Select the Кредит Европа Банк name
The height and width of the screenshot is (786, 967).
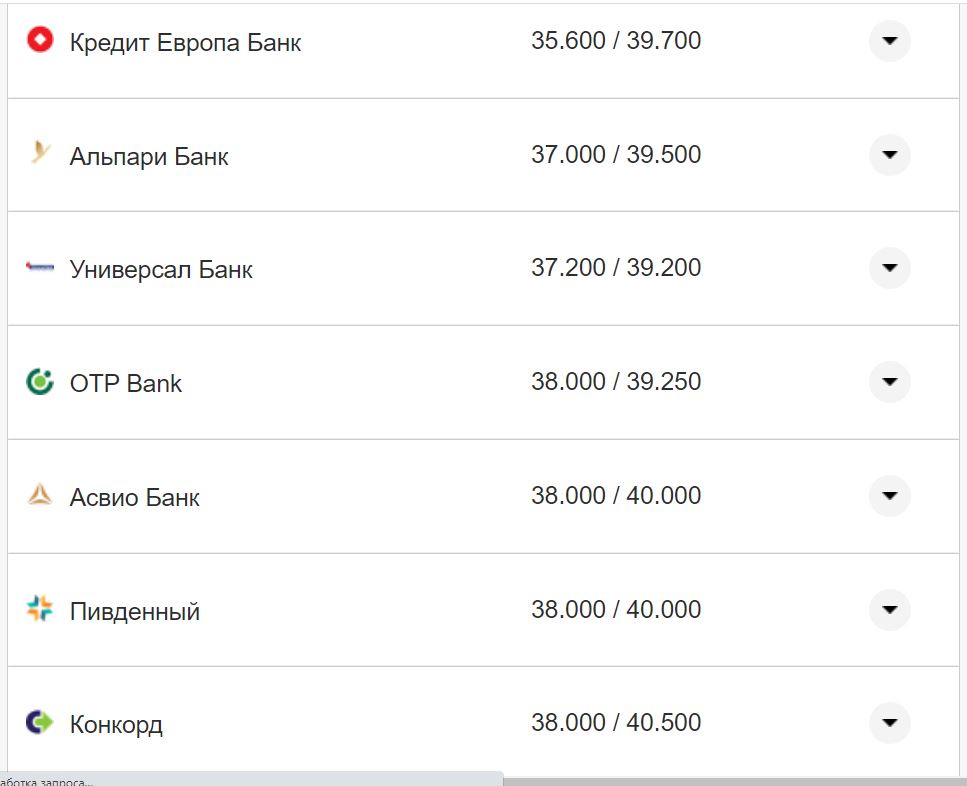(x=185, y=43)
